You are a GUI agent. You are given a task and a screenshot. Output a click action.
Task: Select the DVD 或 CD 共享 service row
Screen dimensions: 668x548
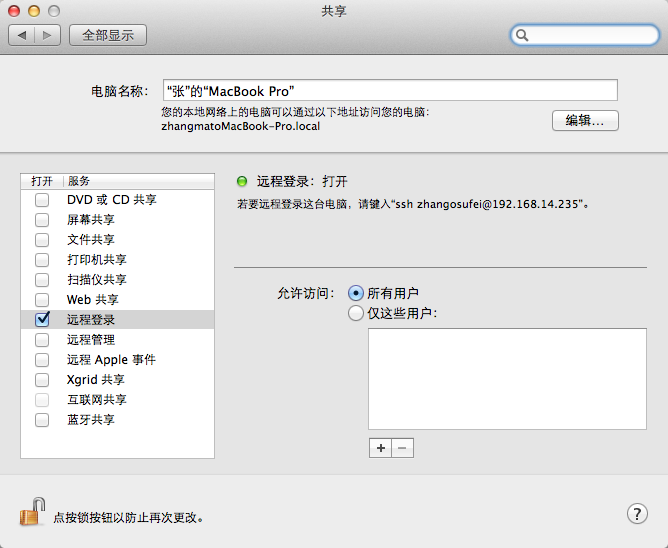pos(117,199)
